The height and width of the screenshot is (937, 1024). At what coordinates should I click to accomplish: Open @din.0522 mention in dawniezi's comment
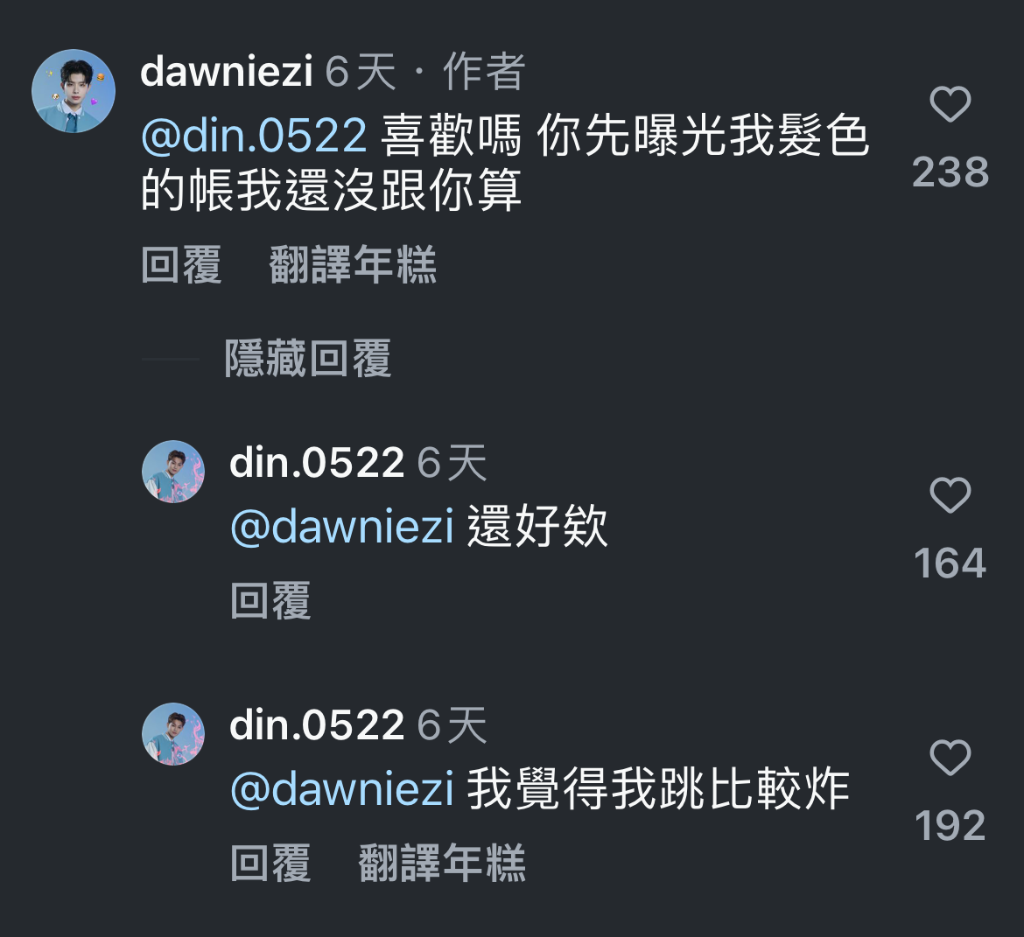coord(254,136)
